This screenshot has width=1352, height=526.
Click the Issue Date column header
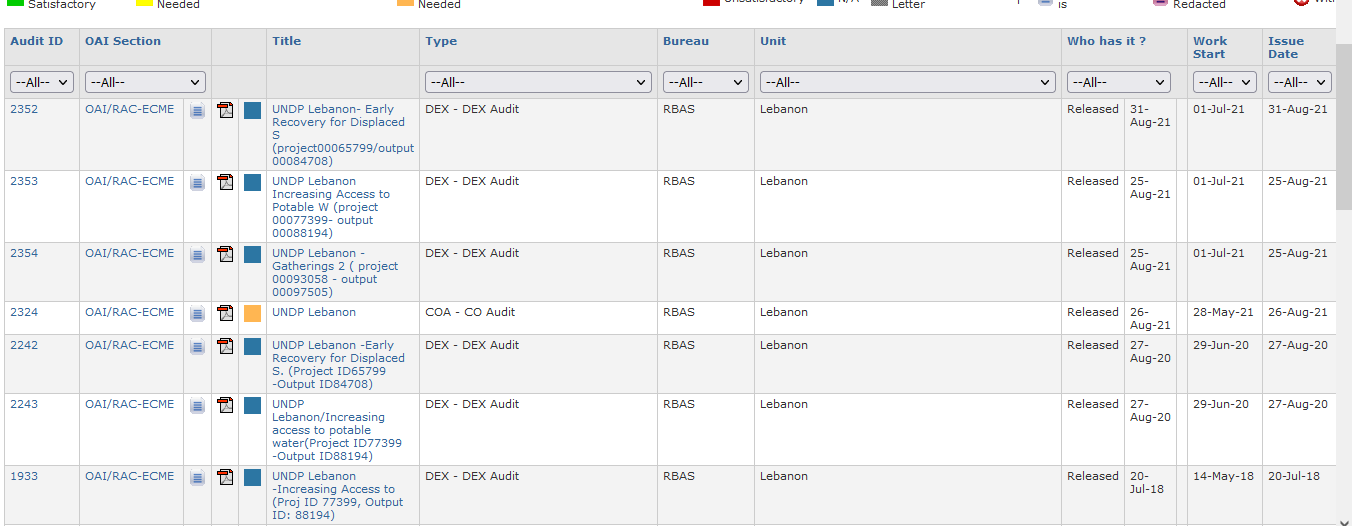[1286, 47]
